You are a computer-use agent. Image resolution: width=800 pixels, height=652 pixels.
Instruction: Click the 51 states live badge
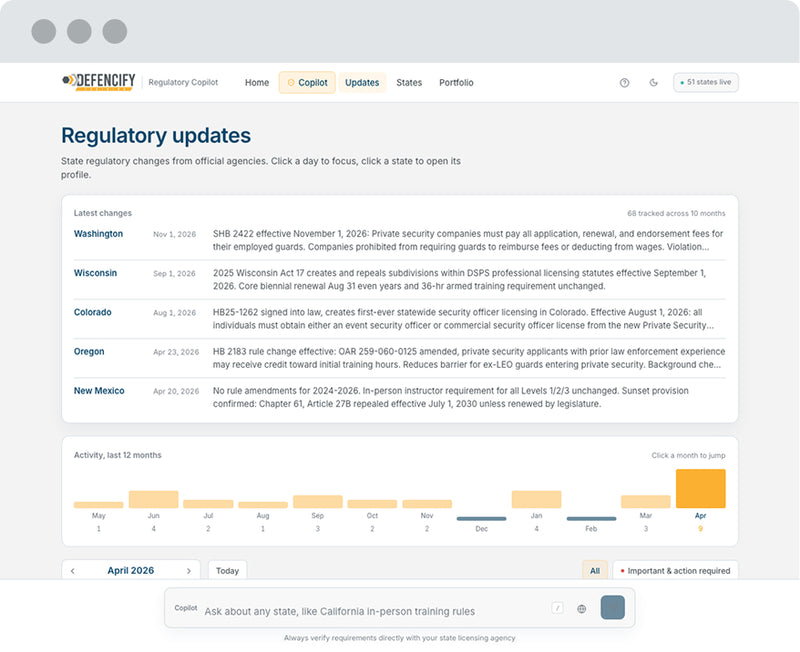tap(706, 82)
